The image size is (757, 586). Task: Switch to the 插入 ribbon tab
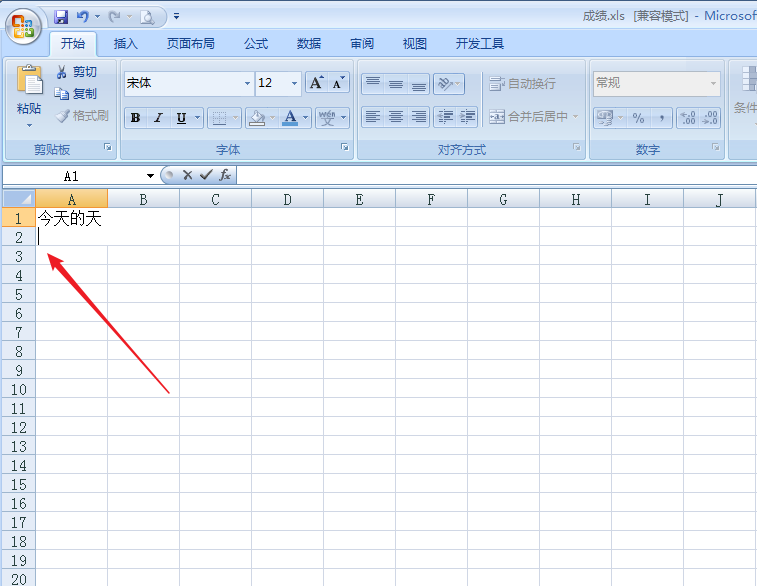[126, 44]
